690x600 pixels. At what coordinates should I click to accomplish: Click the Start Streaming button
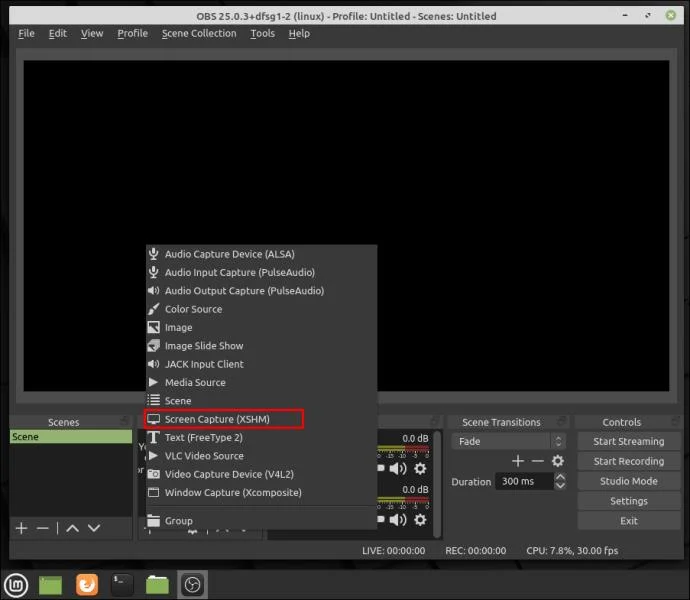tap(628, 442)
